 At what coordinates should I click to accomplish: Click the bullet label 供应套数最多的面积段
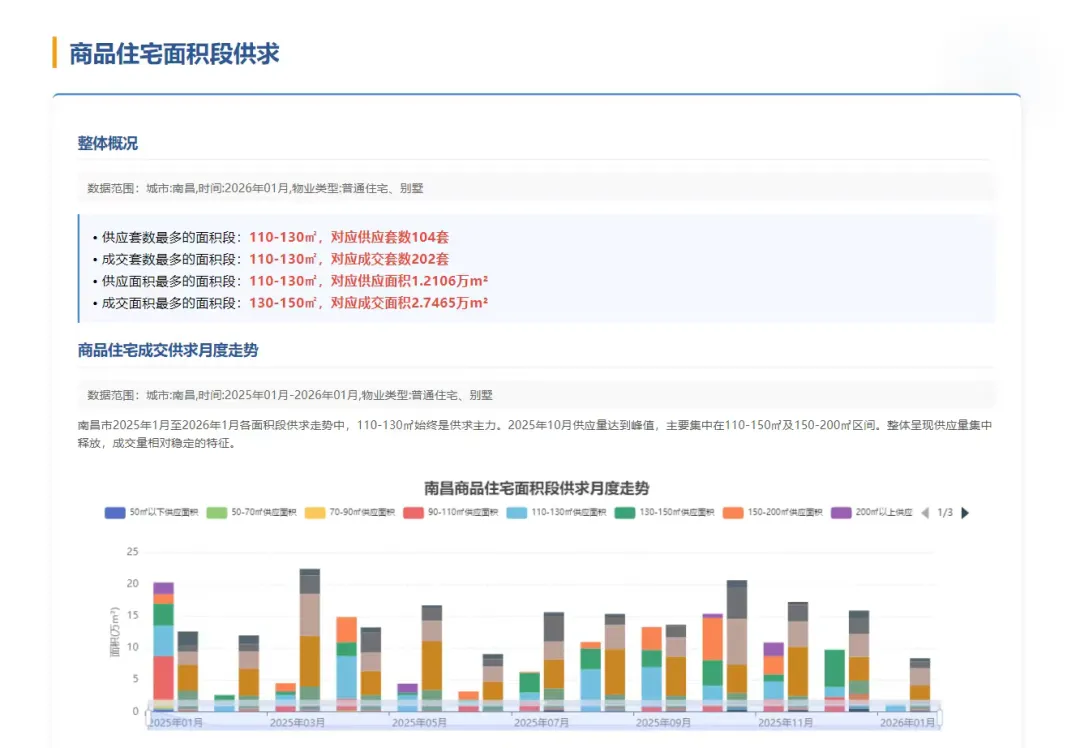[169, 237]
